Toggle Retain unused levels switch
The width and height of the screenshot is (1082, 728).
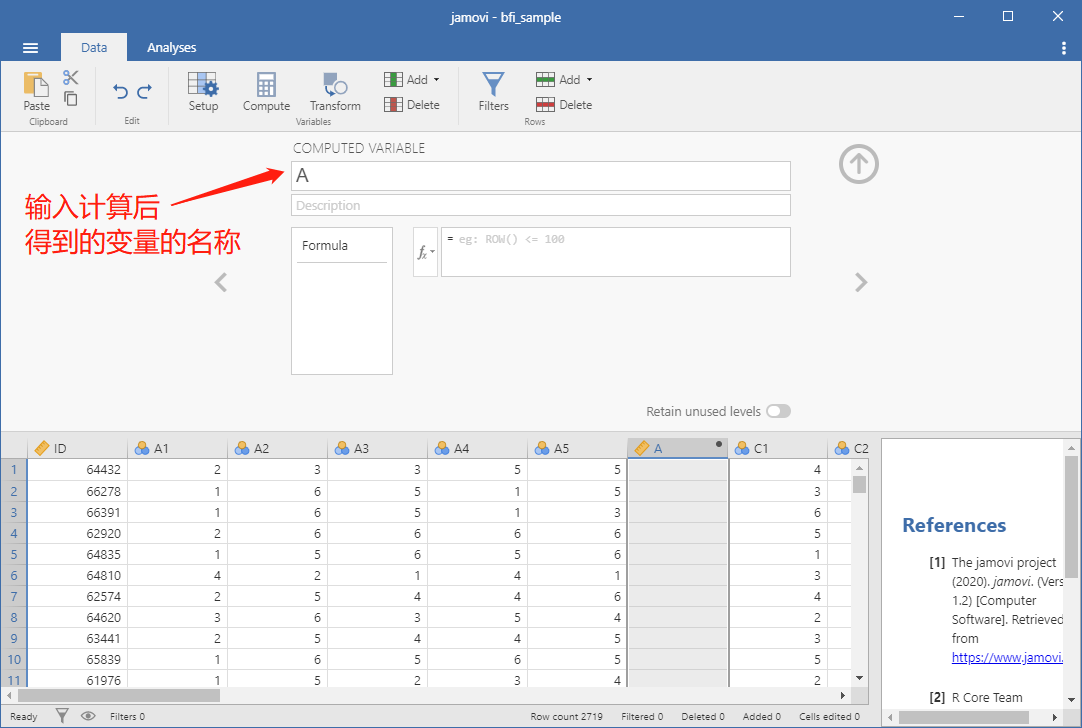tap(778, 411)
